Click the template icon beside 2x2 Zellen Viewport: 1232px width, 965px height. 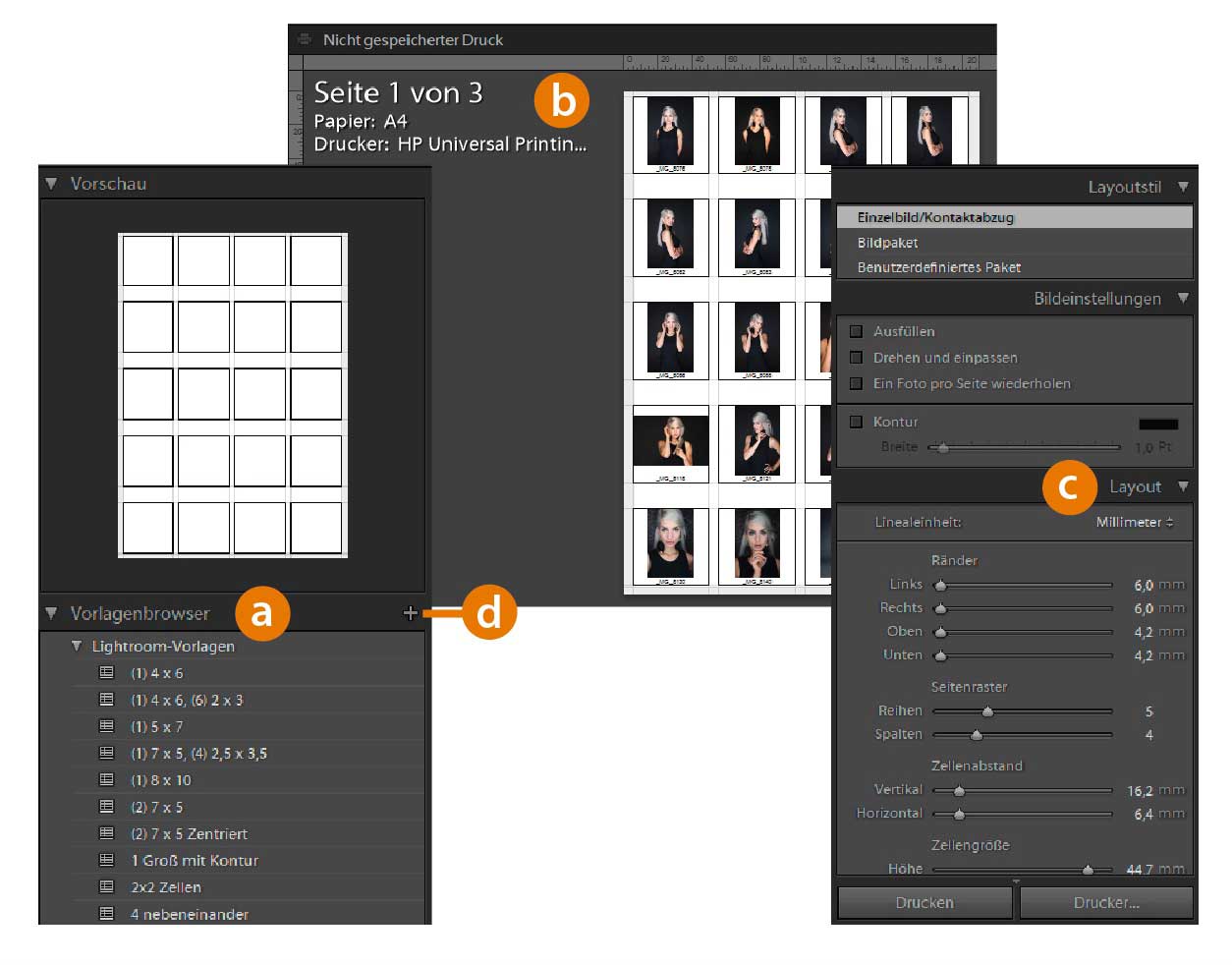tap(106, 886)
